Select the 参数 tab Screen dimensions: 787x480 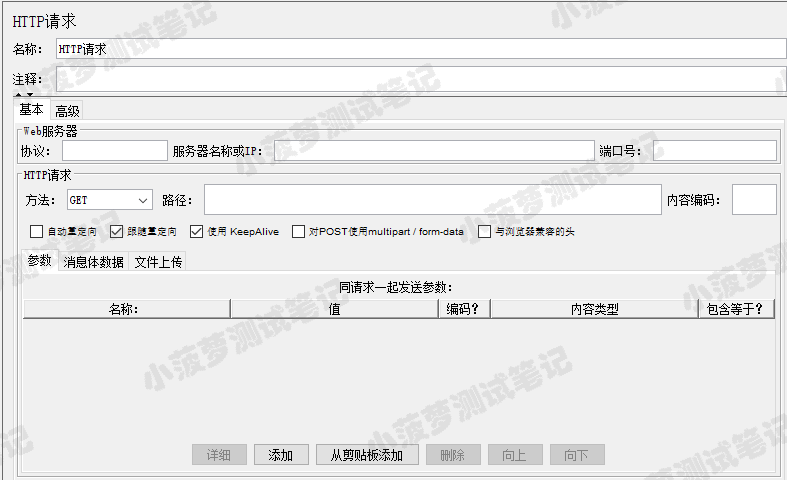(x=39, y=261)
